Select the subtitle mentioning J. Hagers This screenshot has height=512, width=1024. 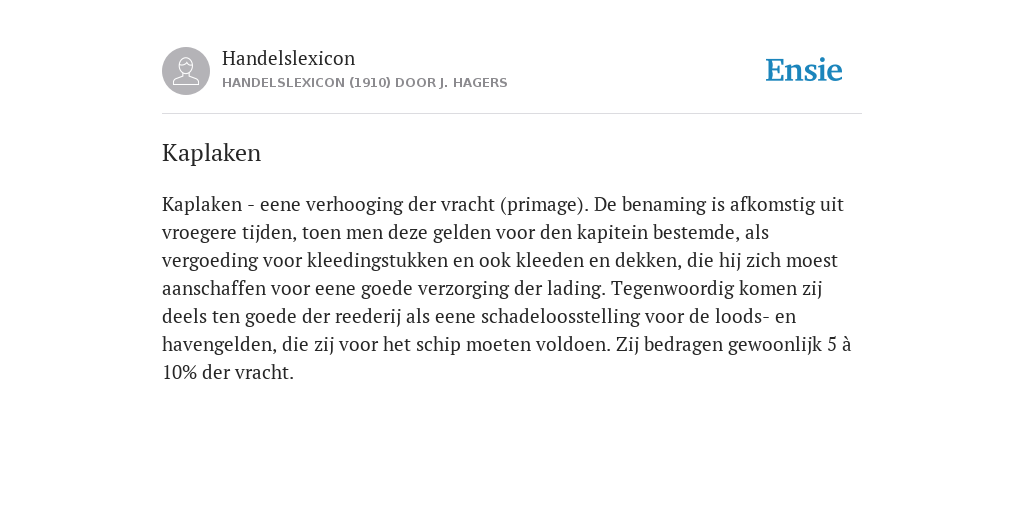point(364,83)
